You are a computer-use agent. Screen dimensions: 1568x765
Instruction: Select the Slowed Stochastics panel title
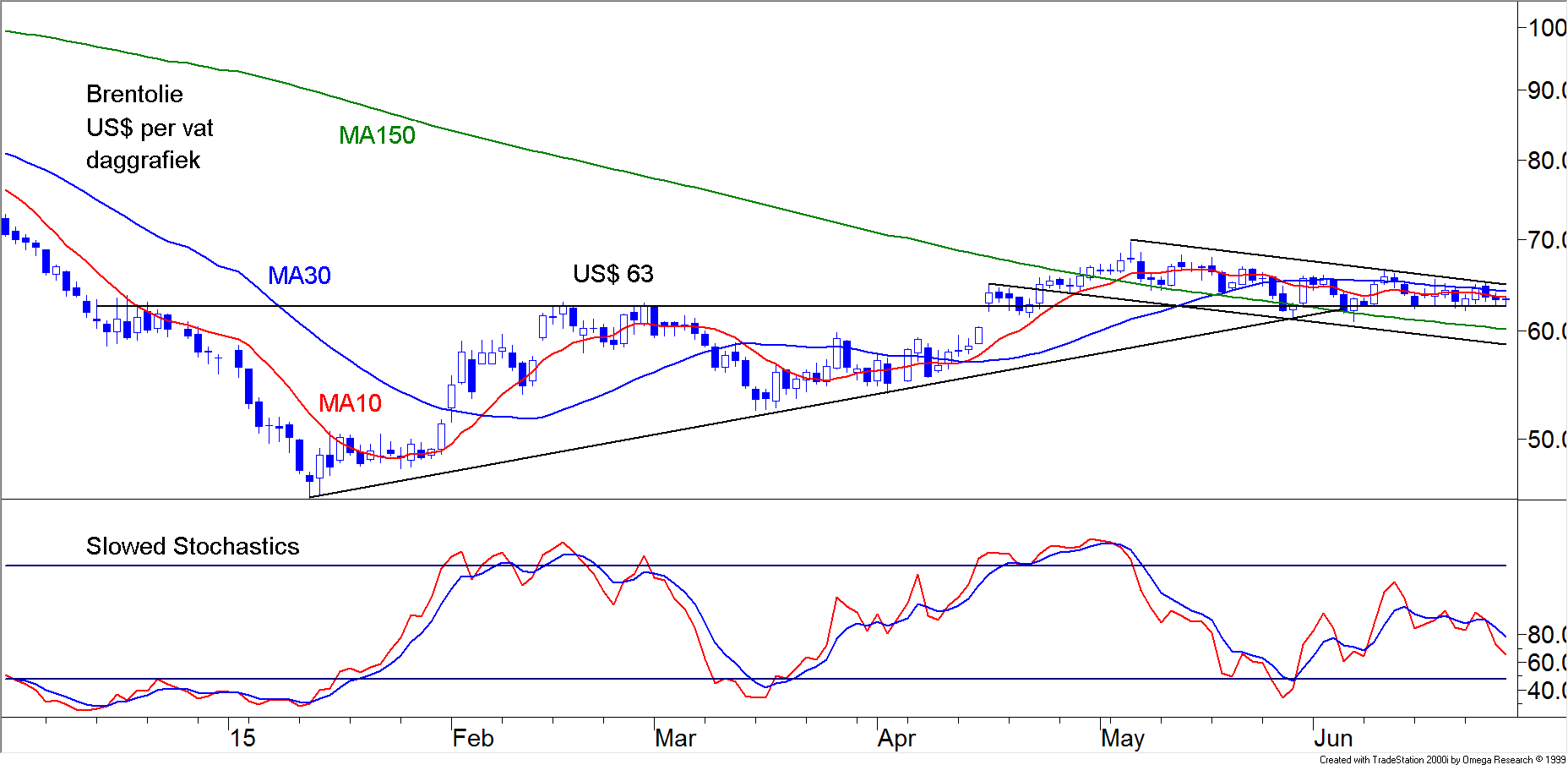point(193,546)
